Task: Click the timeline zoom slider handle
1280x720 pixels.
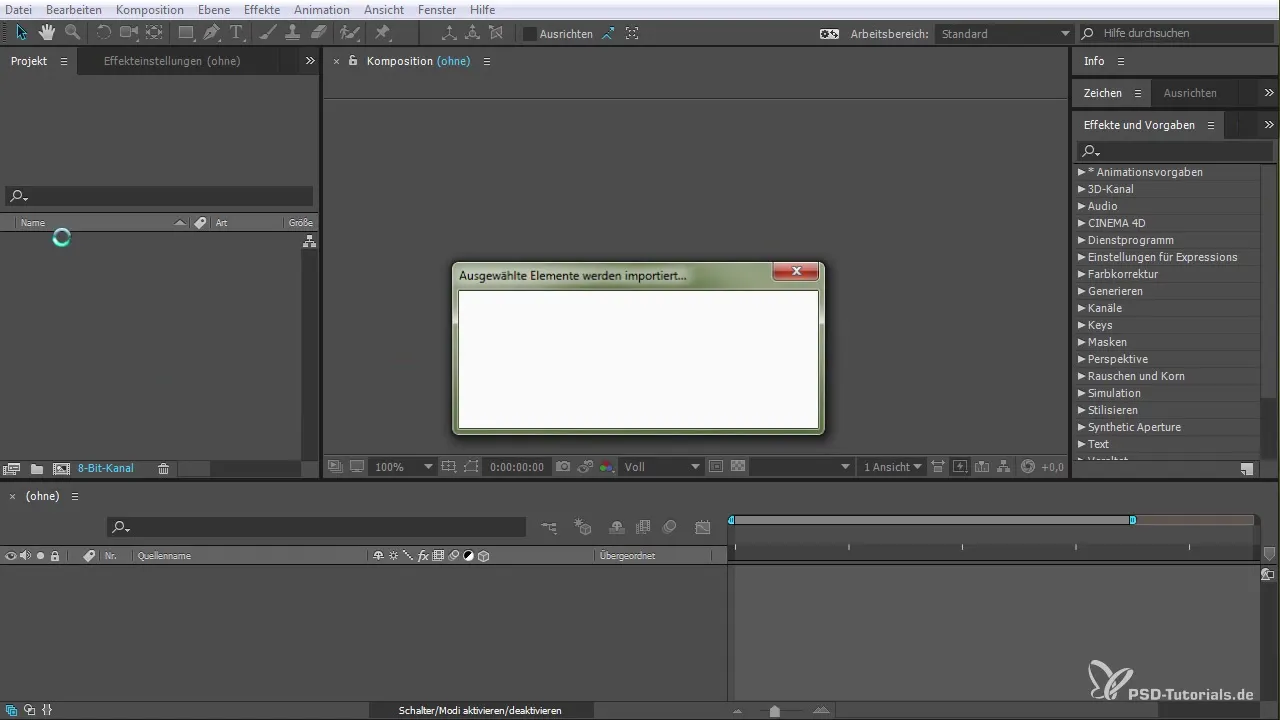Action: (x=774, y=711)
